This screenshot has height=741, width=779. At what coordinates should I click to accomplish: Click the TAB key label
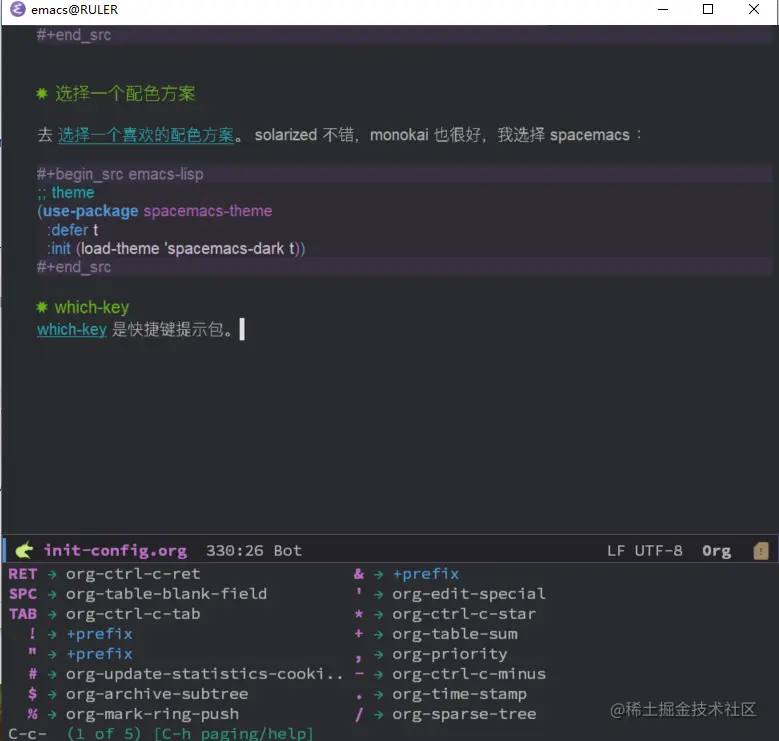[x=23, y=614]
